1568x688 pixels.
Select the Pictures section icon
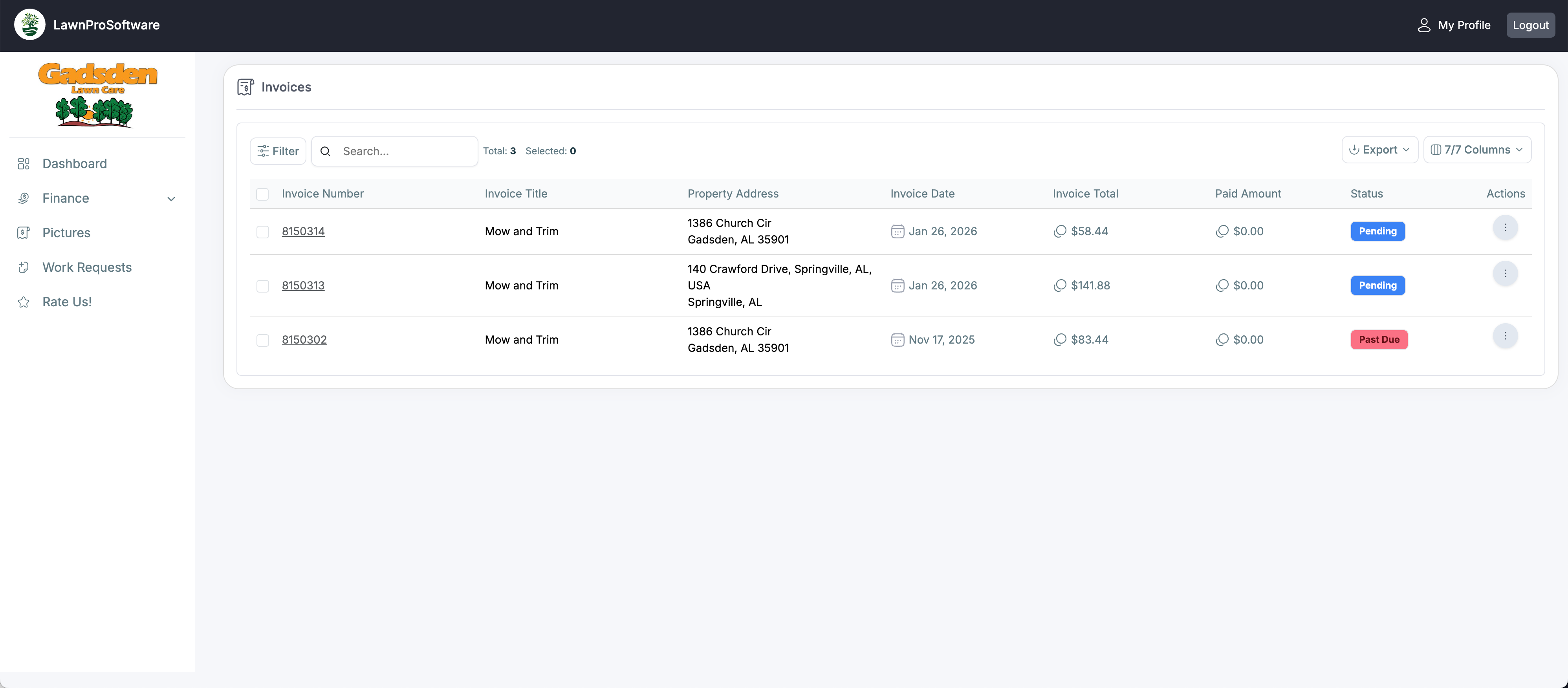click(23, 232)
